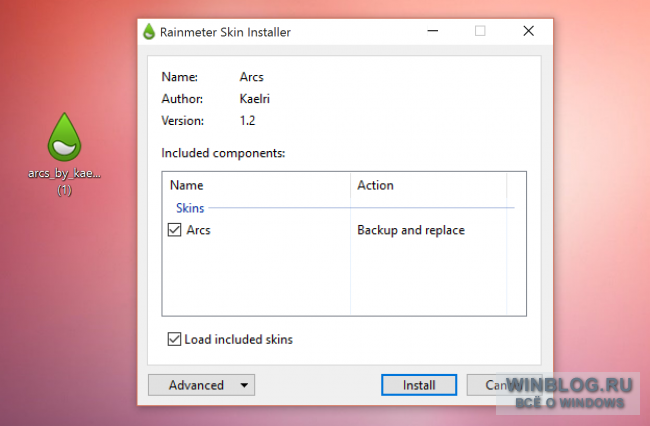Screen dimensions: 650x426
Task: Click the Kaelri author value
Action: (x=255, y=99)
